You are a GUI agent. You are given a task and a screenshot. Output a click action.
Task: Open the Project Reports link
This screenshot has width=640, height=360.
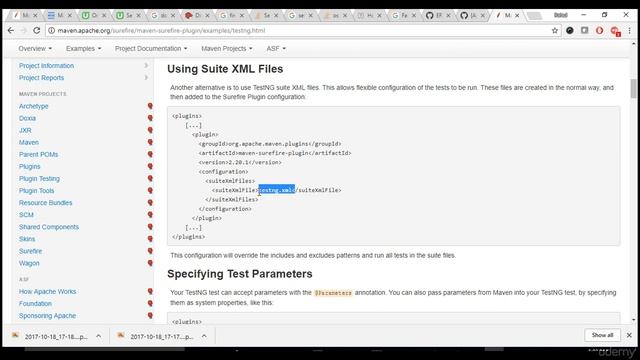41,78
